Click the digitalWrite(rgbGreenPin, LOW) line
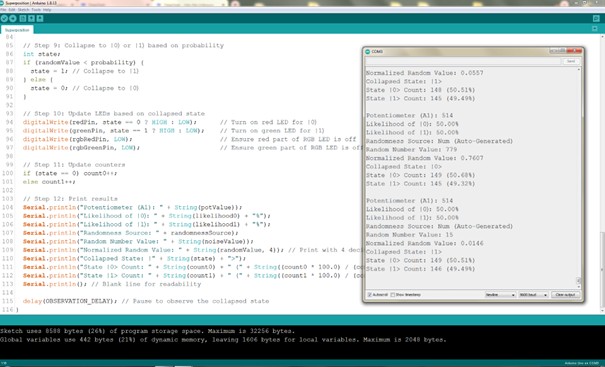Screen dimensions: 605x367 click(81, 148)
